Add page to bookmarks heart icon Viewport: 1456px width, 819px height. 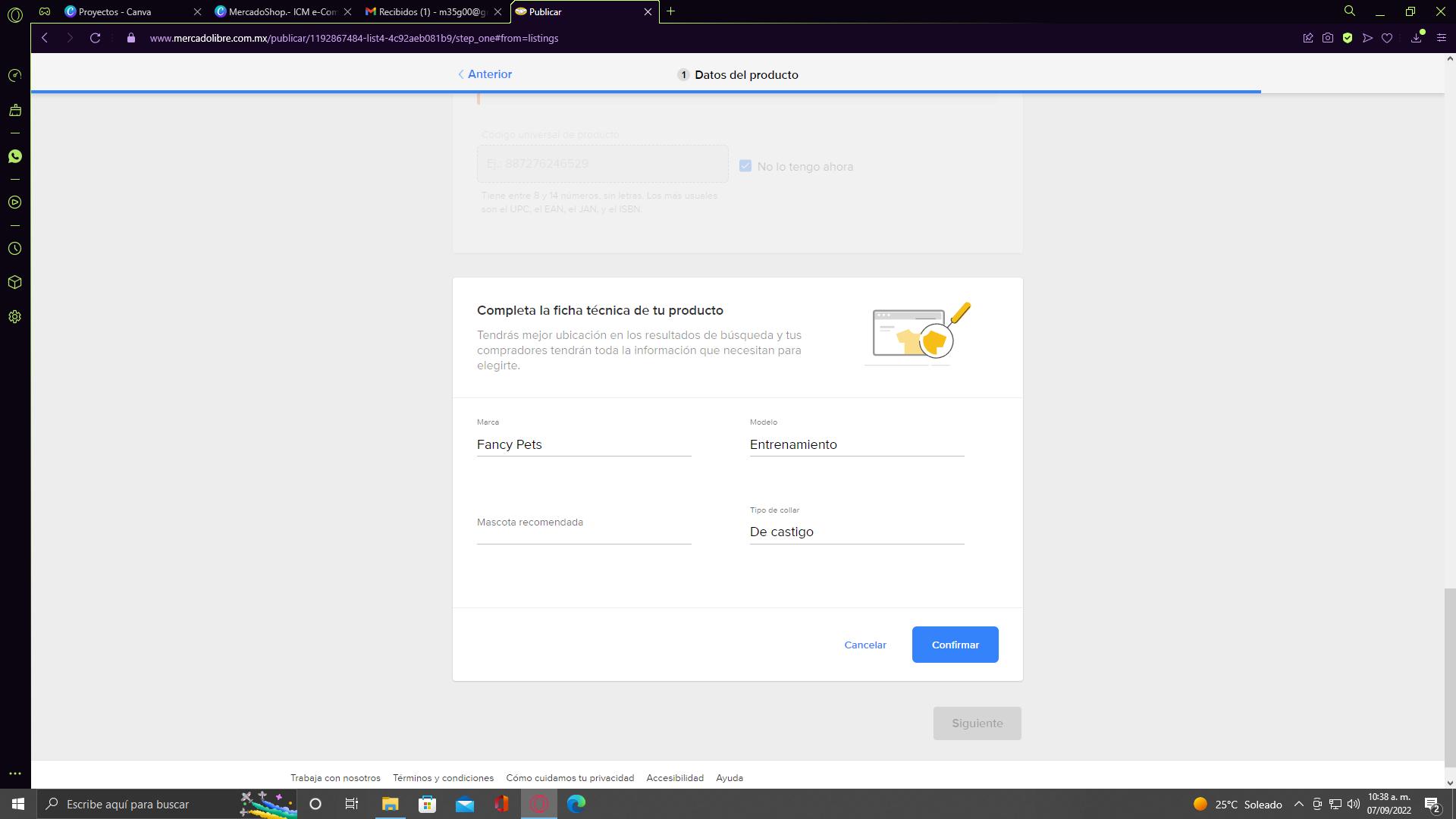click(x=1387, y=38)
